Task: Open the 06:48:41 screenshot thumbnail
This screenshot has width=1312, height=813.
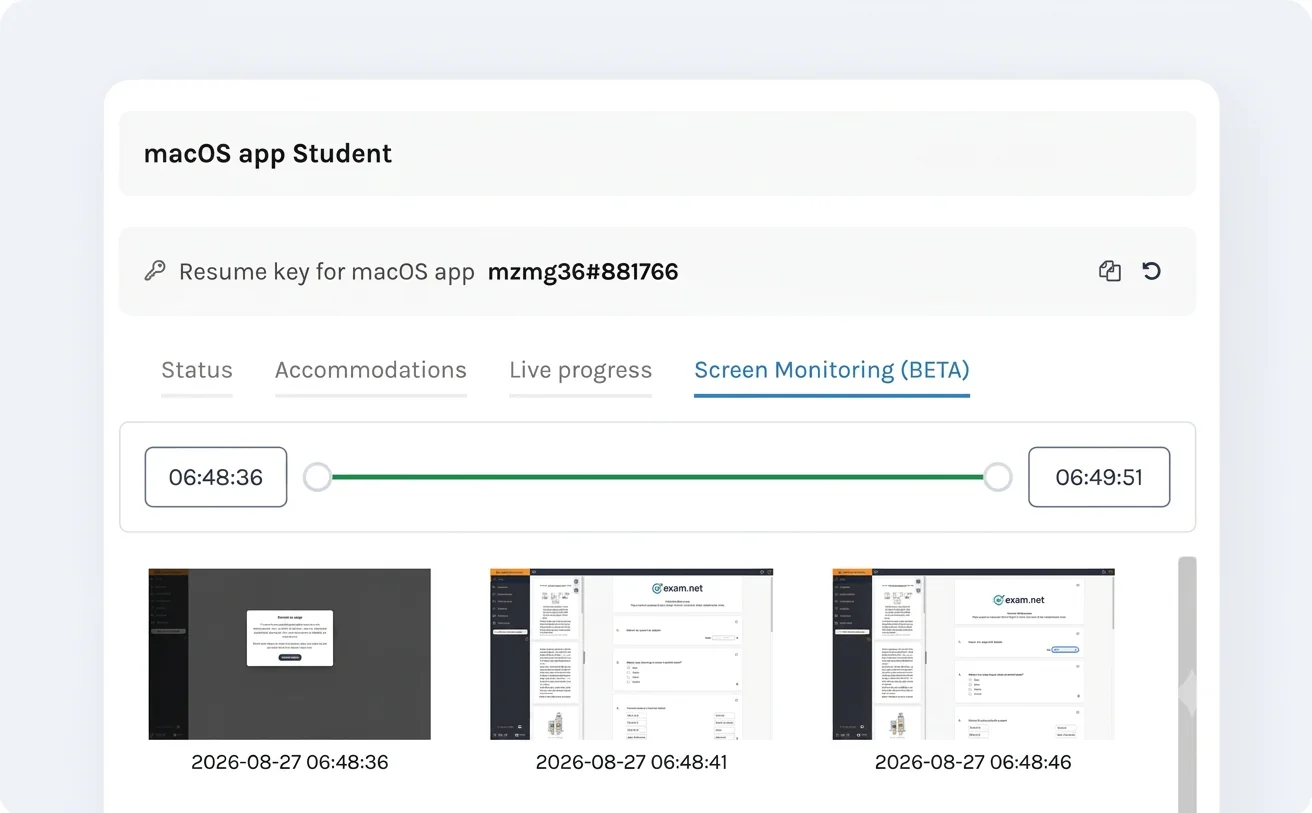Action: coord(631,654)
